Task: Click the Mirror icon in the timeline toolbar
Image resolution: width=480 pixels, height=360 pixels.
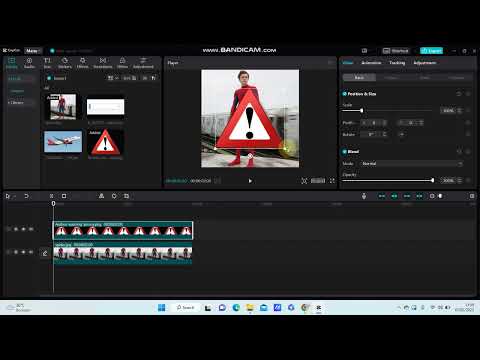Action: coord(101,196)
